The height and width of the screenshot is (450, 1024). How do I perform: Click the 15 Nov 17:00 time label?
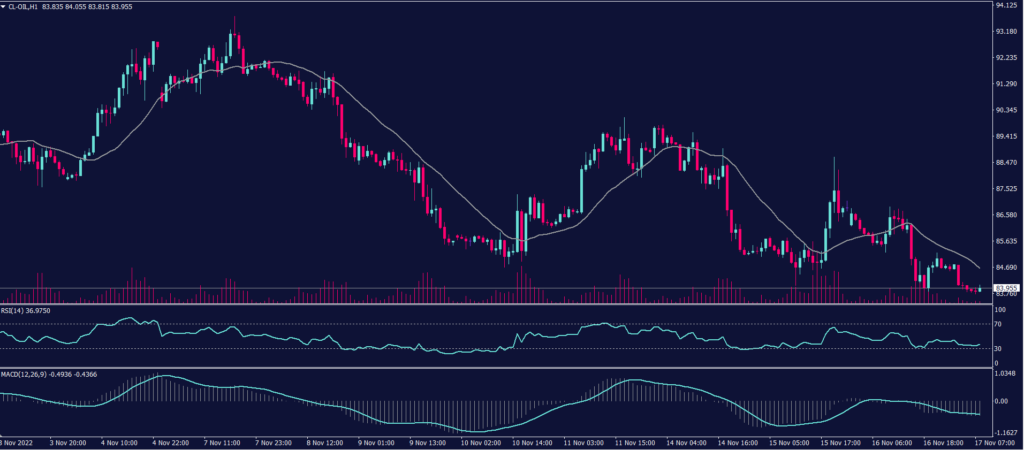(x=841, y=440)
